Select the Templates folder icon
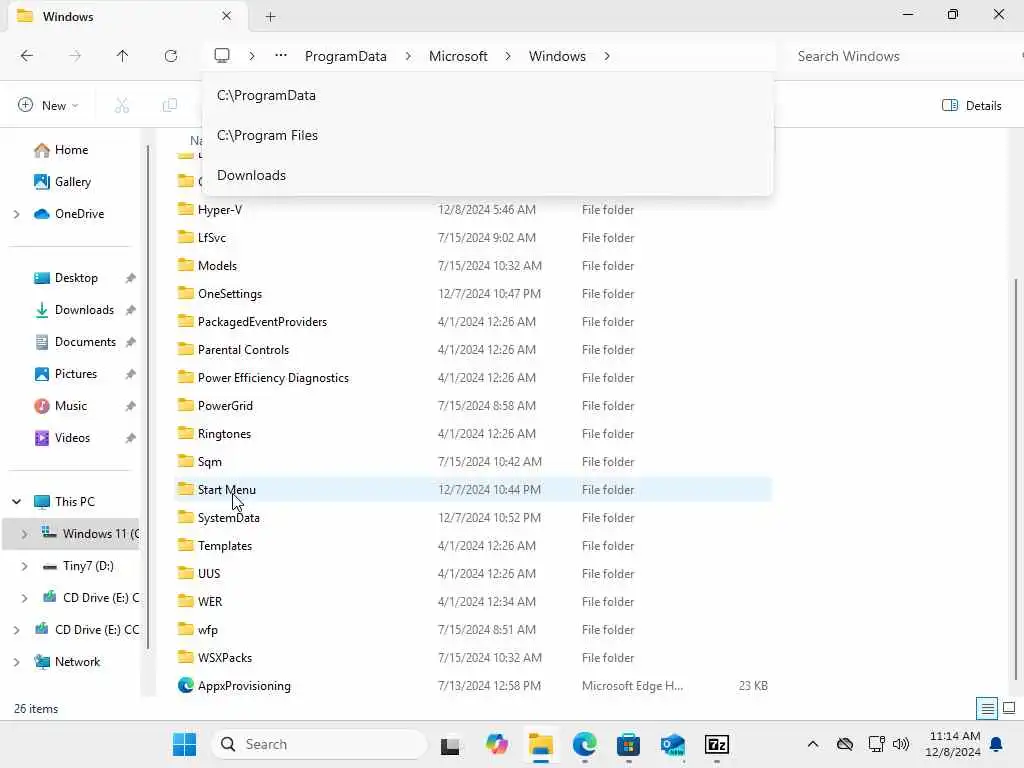Viewport: 1024px width, 768px height. [x=185, y=545]
